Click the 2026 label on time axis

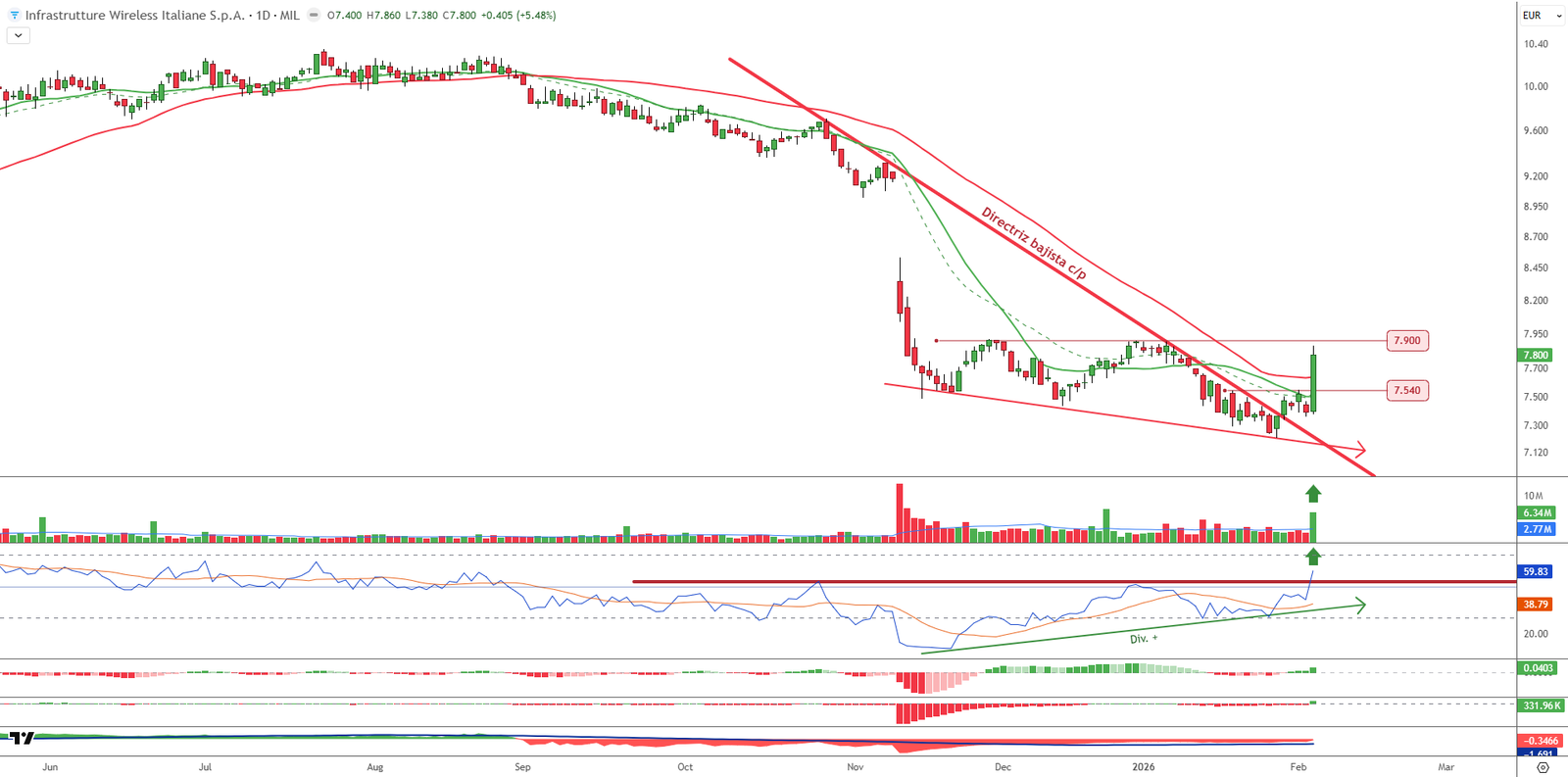tap(1143, 767)
